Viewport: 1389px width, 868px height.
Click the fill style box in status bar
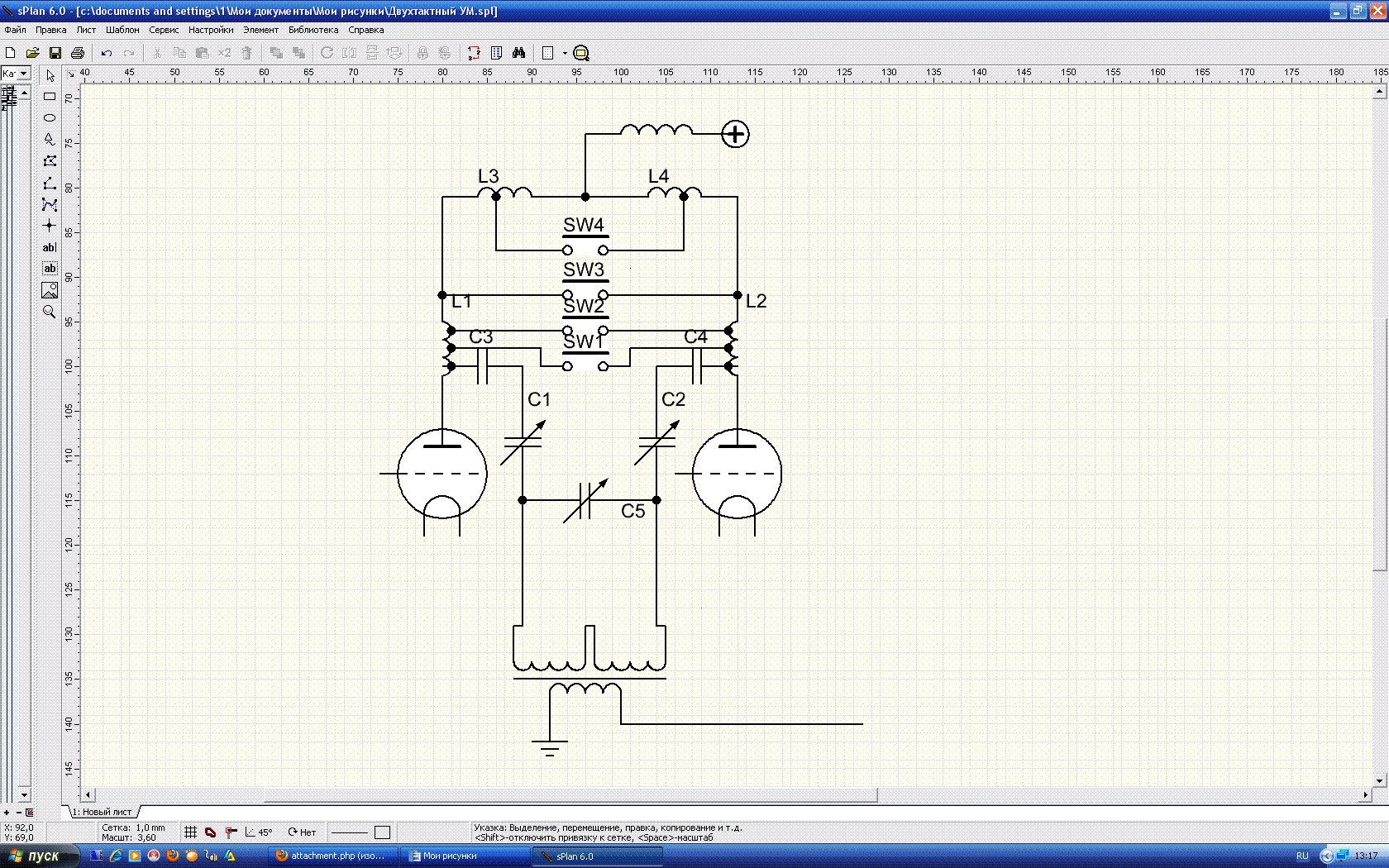(x=382, y=832)
